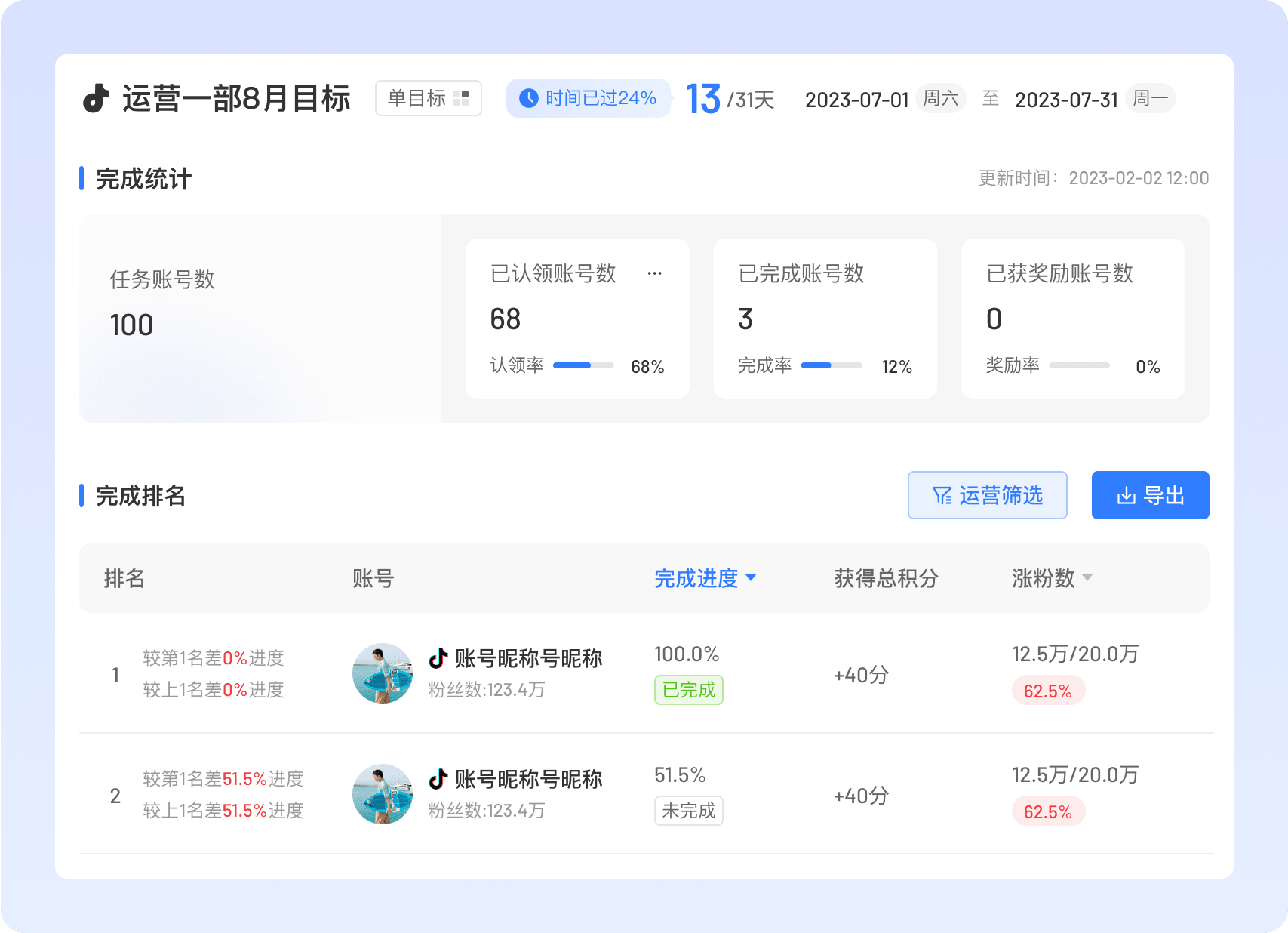
Task: Click the 更新时间 timestamp text
Action: pyautogui.click(x=1094, y=178)
